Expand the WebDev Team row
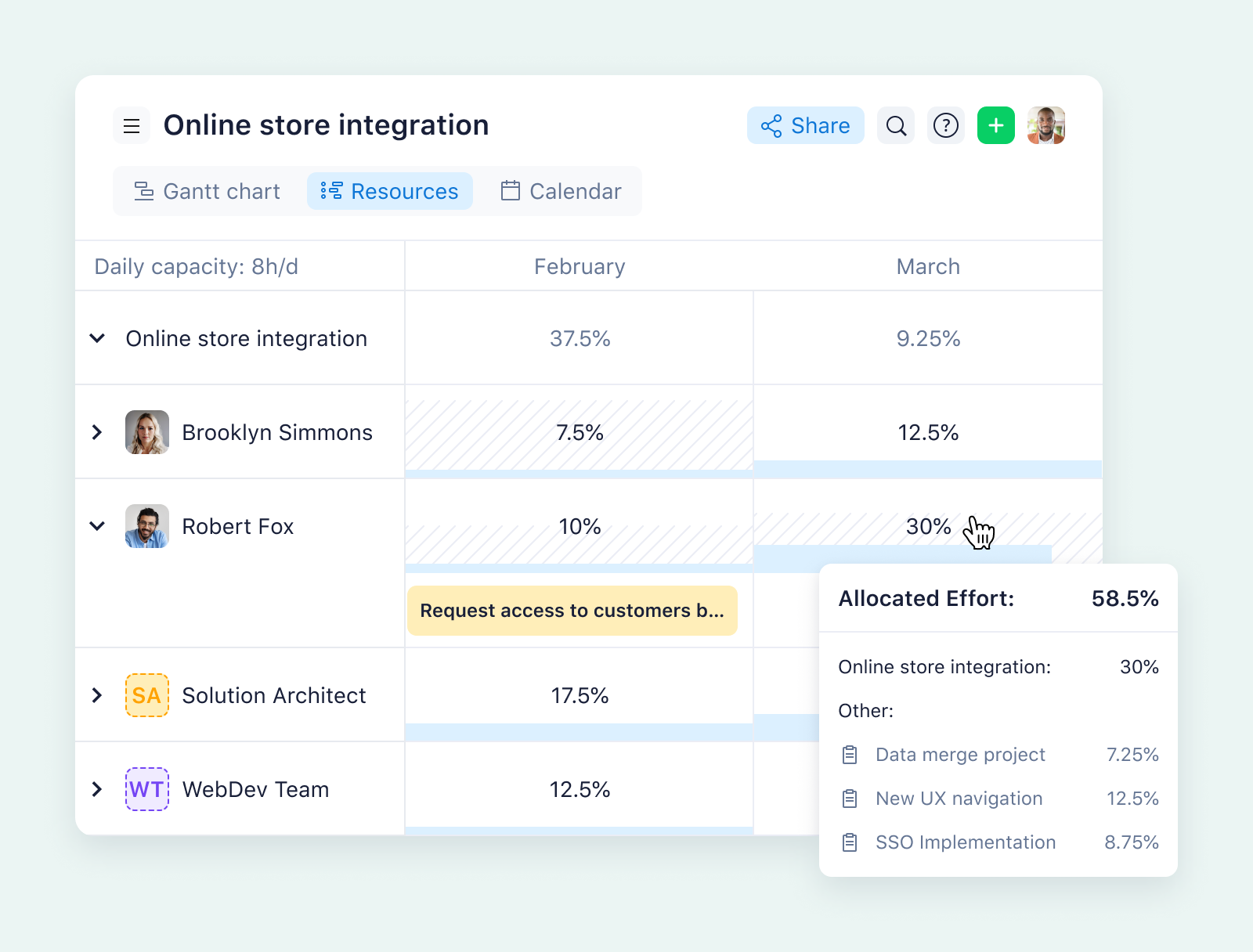The image size is (1253, 952). (x=97, y=789)
